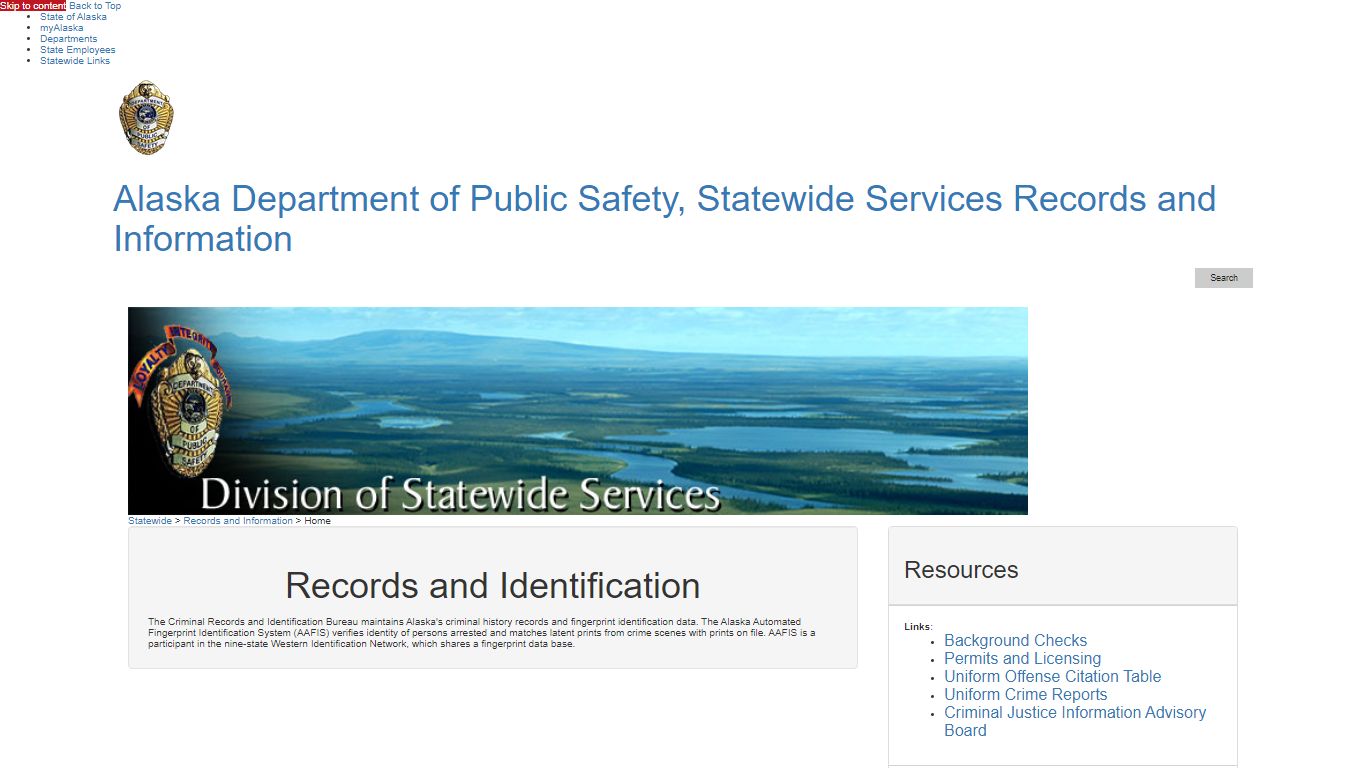Click the Division of Statewide Services banner image
The image size is (1366, 768).
click(578, 411)
